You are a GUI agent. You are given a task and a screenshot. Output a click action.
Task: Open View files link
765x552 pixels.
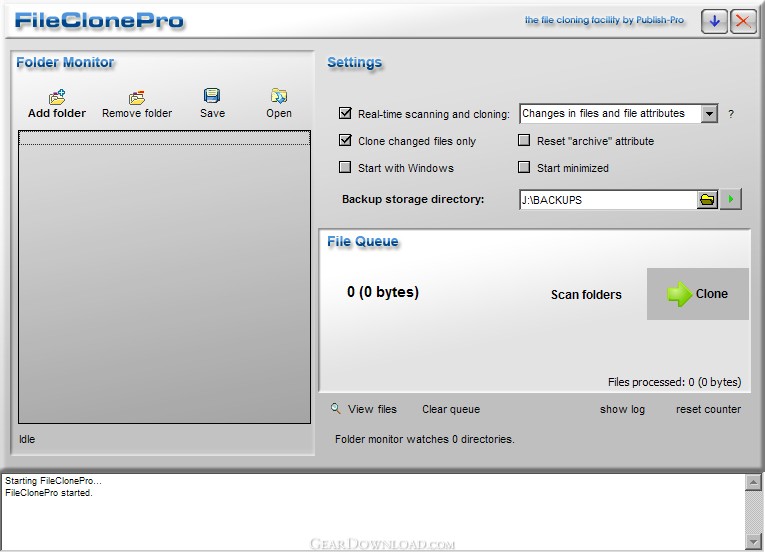372,409
